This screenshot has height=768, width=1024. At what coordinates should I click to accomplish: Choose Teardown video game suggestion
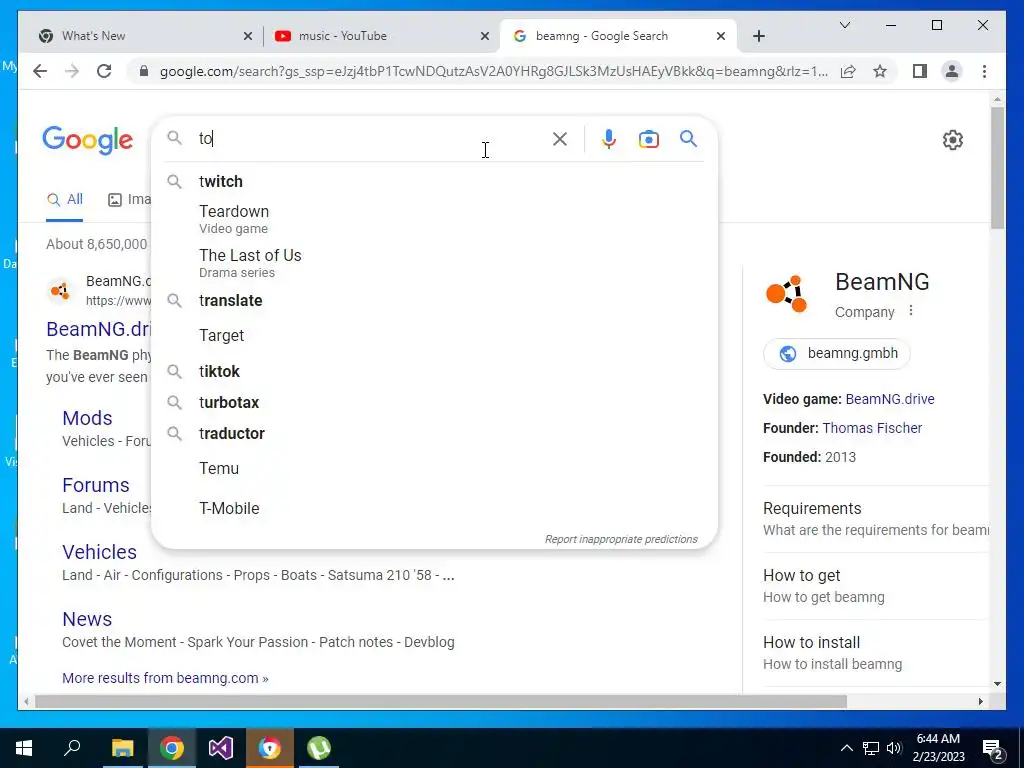[434, 219]
